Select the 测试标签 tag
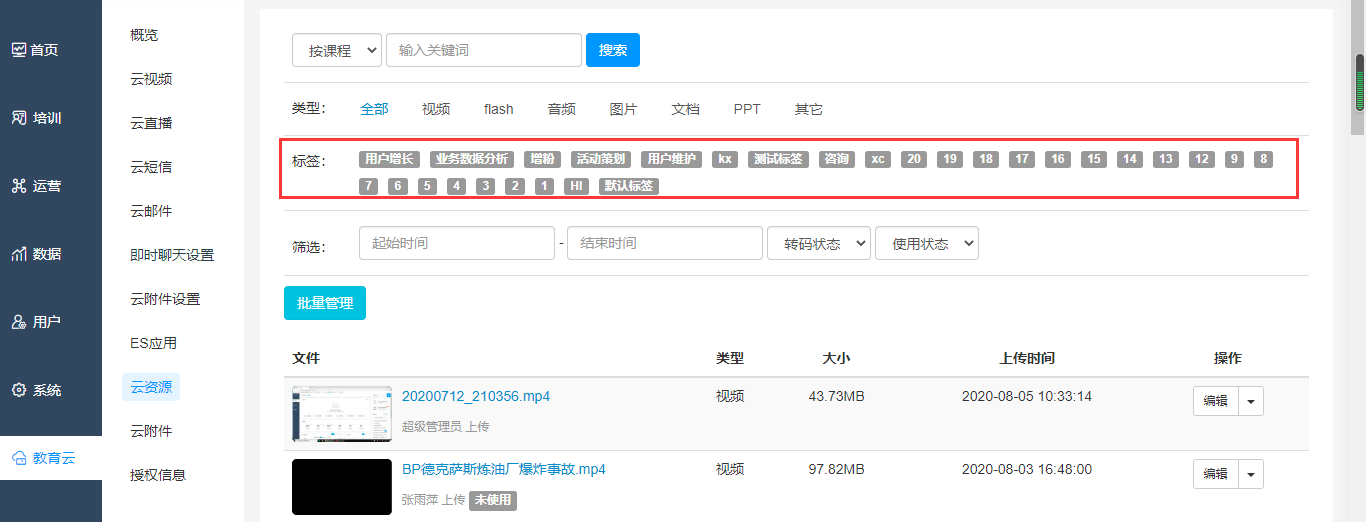This screenshot has height=522, width=1366. tap(778, 159)
